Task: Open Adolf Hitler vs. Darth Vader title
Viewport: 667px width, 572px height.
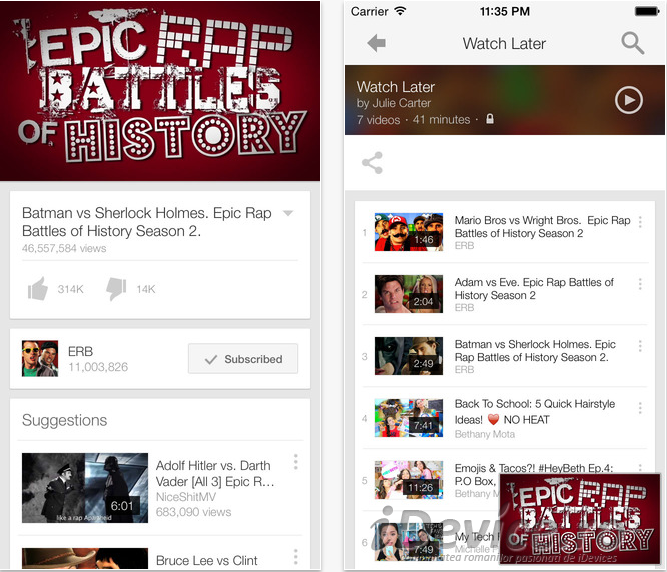Action: tap(215, 473)
